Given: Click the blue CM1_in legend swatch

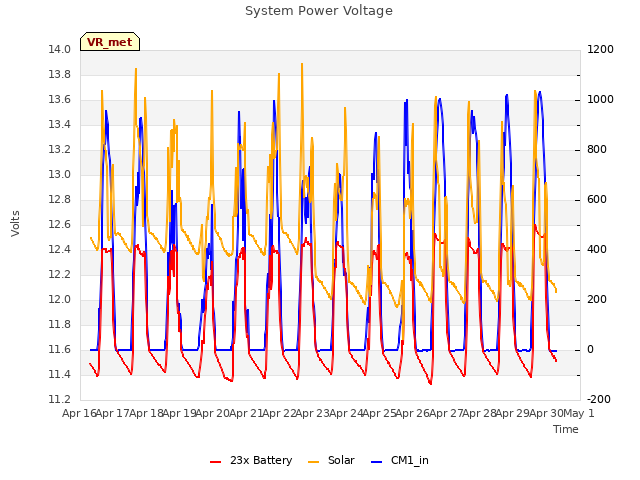Looking at the screenshot, I should click(377, 461).
